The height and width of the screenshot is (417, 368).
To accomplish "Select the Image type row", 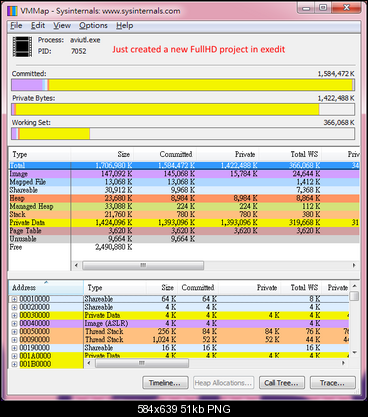I will click(184, 174).
